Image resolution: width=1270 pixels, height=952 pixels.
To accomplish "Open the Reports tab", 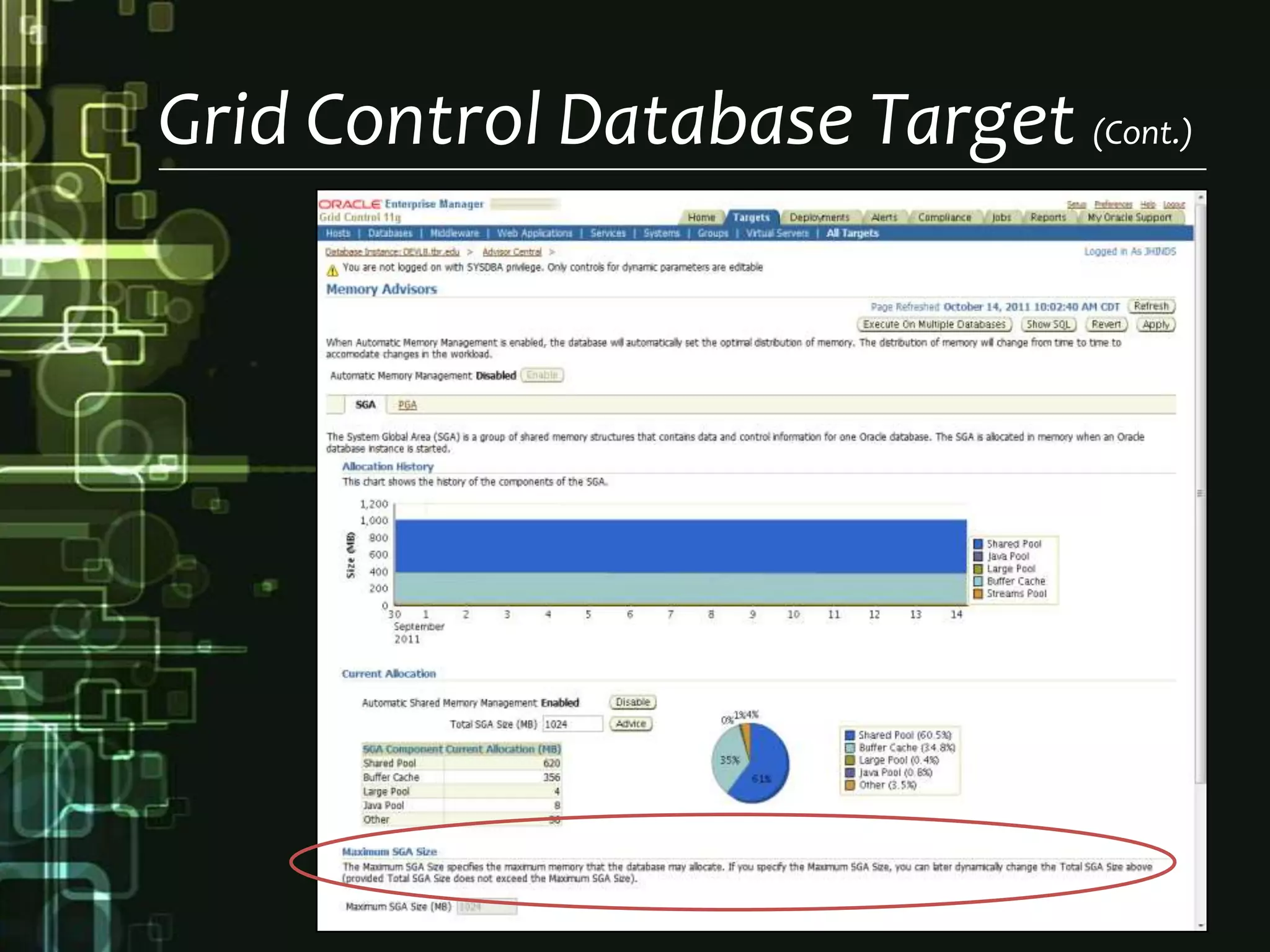I will pos(1048,218).
